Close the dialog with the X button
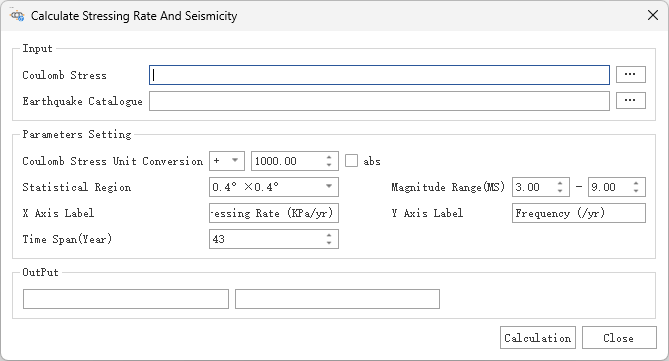The image size is (669, 361). pyautogui.click(x=653, y=15)
